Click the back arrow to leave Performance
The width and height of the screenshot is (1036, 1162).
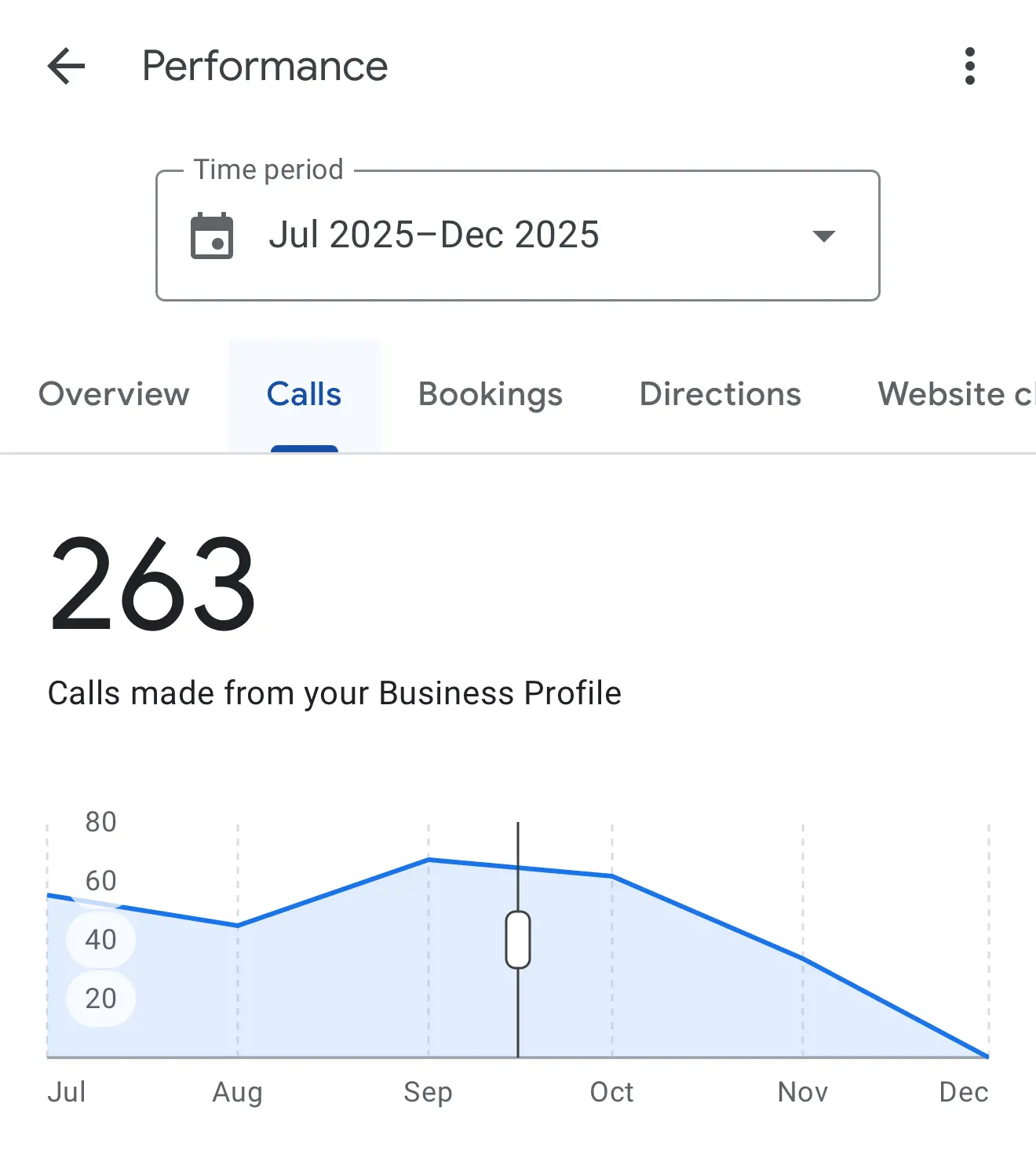point(67,66)
